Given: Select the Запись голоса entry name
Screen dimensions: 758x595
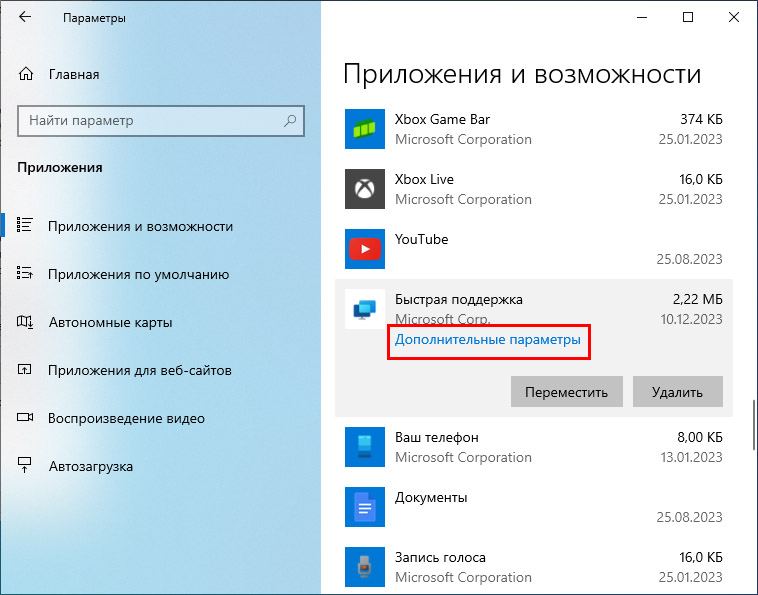Looking at the screenshot, I should click(x=440, y=557).
